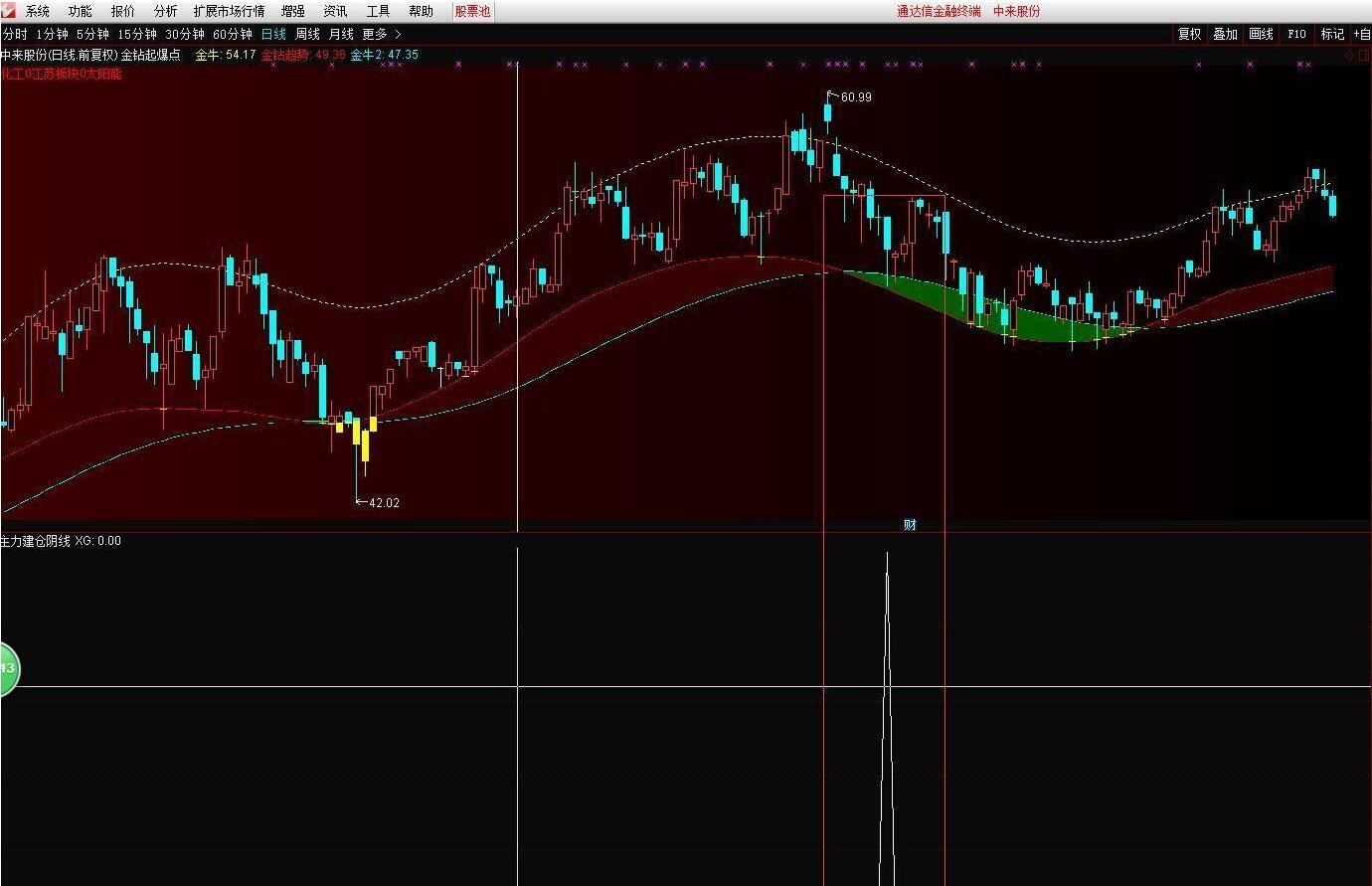Click +自 add to watchlist
Image resolution: width=1372 pixels, height=886 pixels.
tap(1361, 34)
